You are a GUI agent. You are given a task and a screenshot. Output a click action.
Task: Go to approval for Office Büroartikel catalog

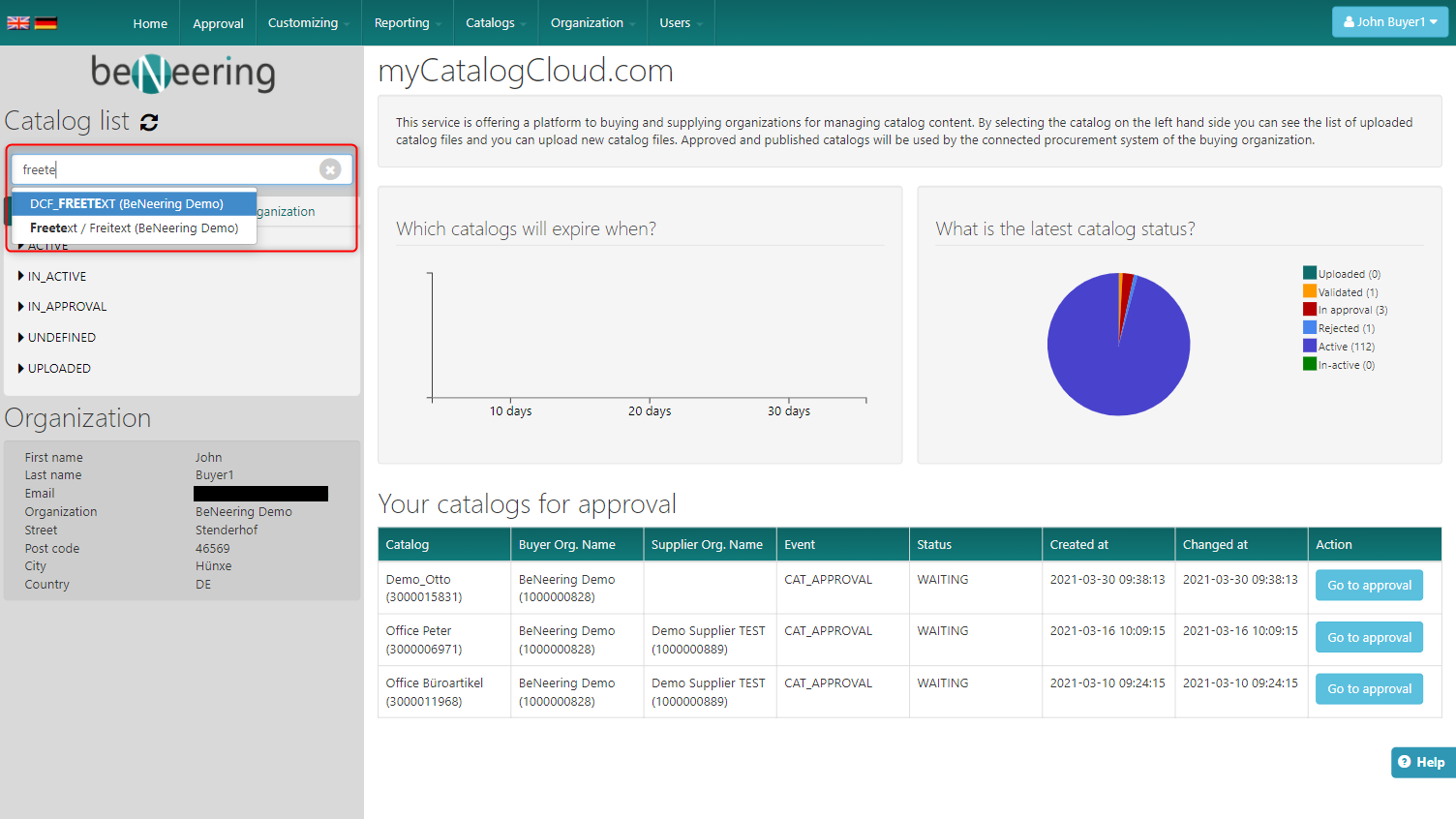(1368, 689)
